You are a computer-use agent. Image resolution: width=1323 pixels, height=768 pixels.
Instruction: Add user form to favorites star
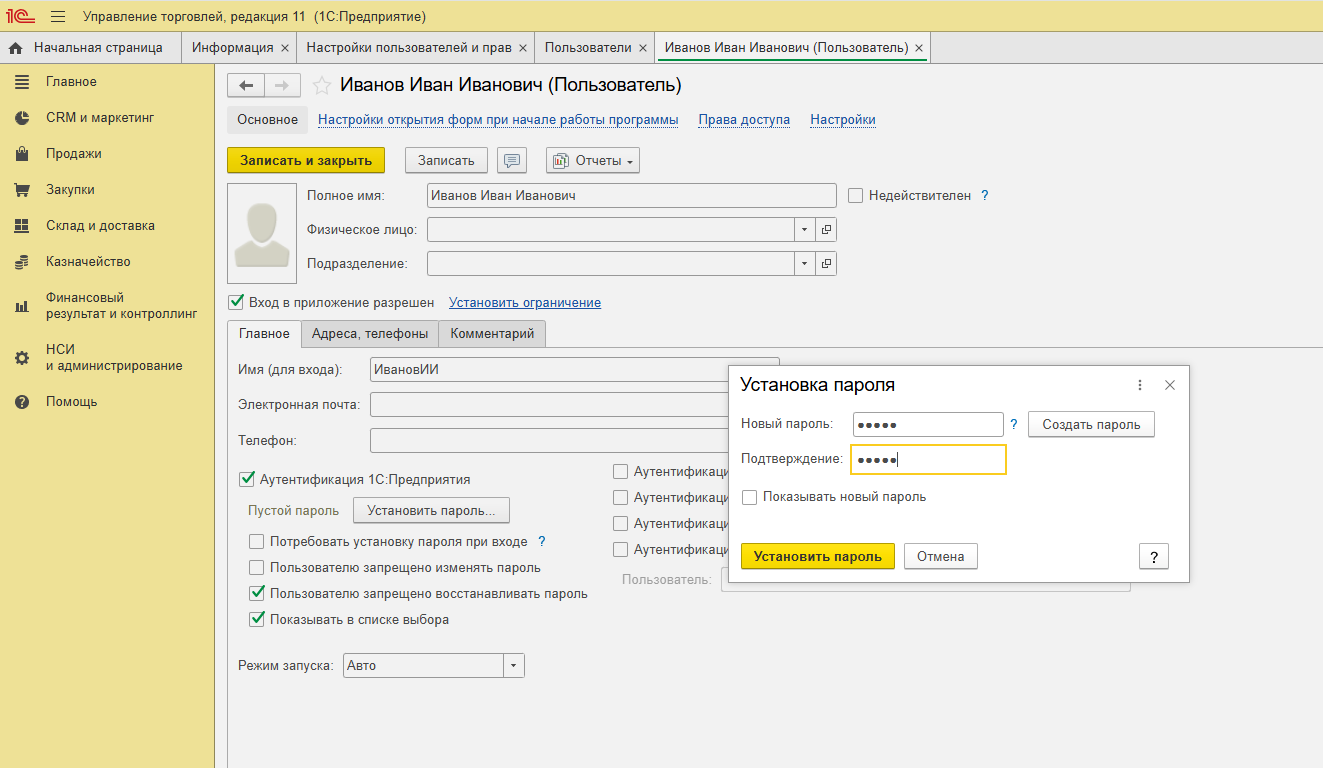click(x=322, y=86)
